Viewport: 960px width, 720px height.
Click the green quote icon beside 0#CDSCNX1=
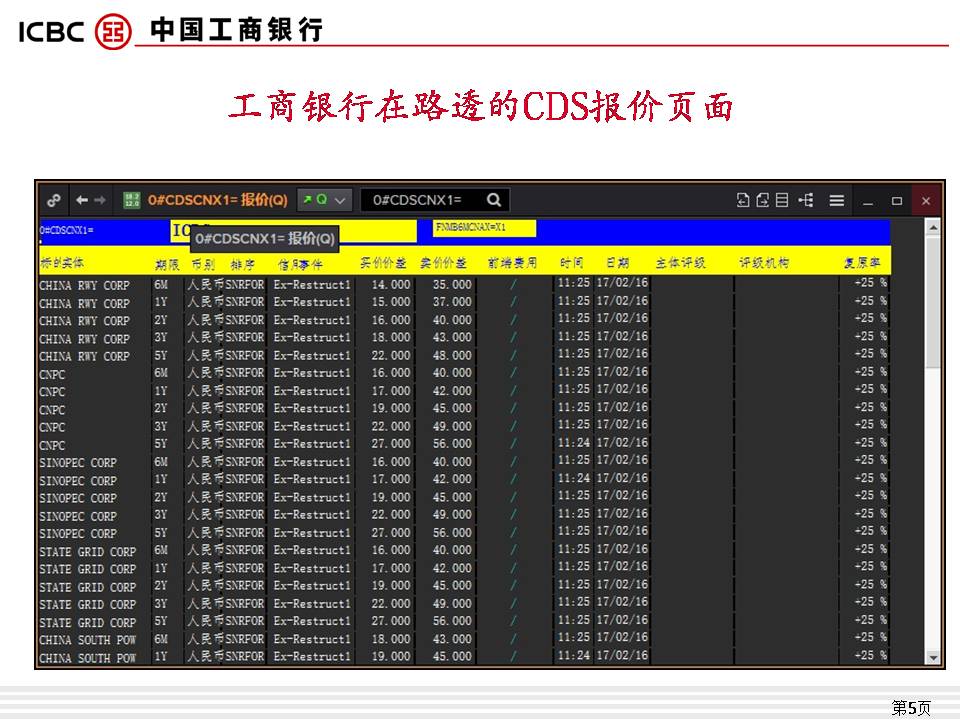tap(132, 200)
